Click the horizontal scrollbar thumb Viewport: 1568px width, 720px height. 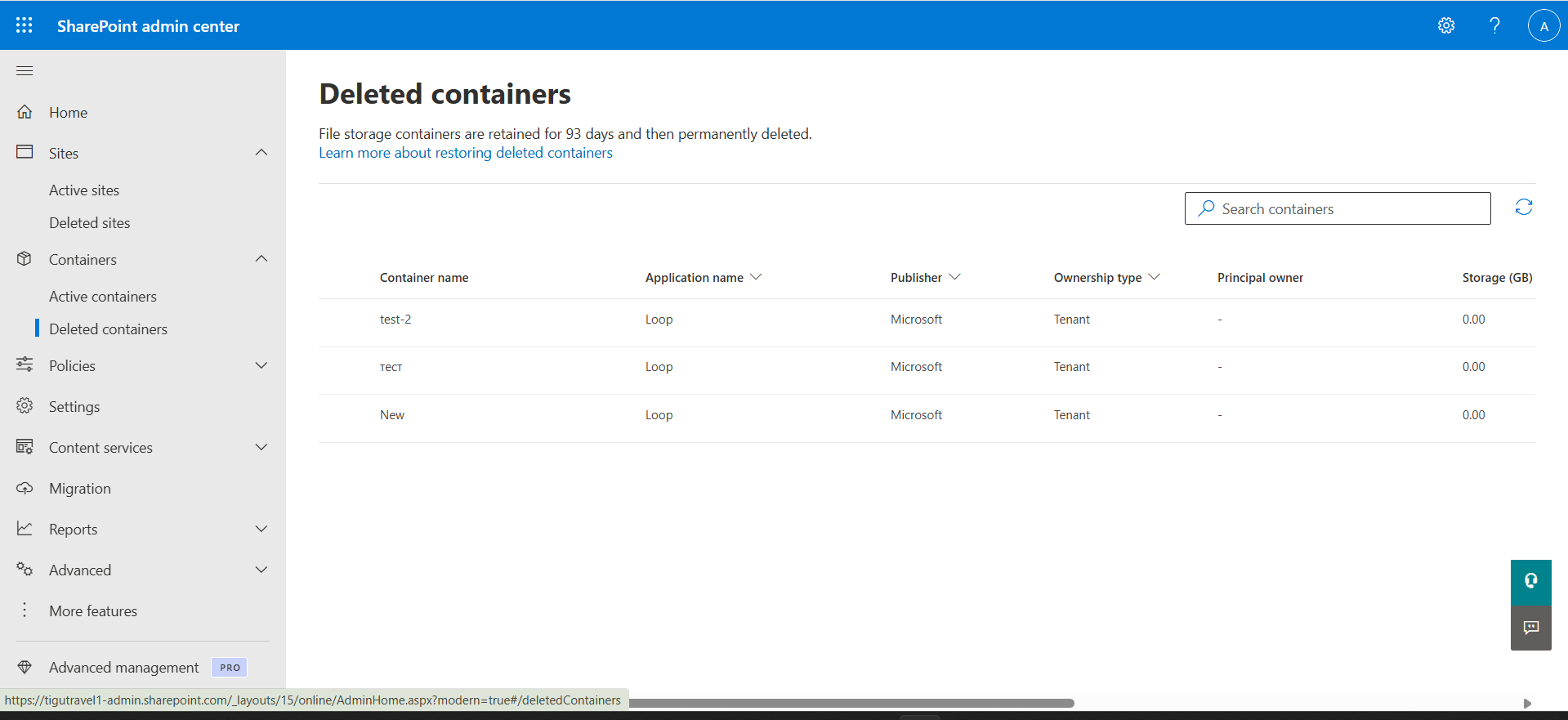click(x=851, y=703)
